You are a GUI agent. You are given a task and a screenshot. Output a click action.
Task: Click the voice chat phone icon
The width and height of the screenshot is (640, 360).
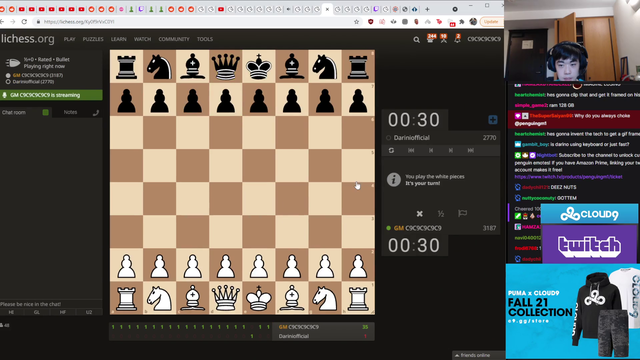(x=96, y=113)
